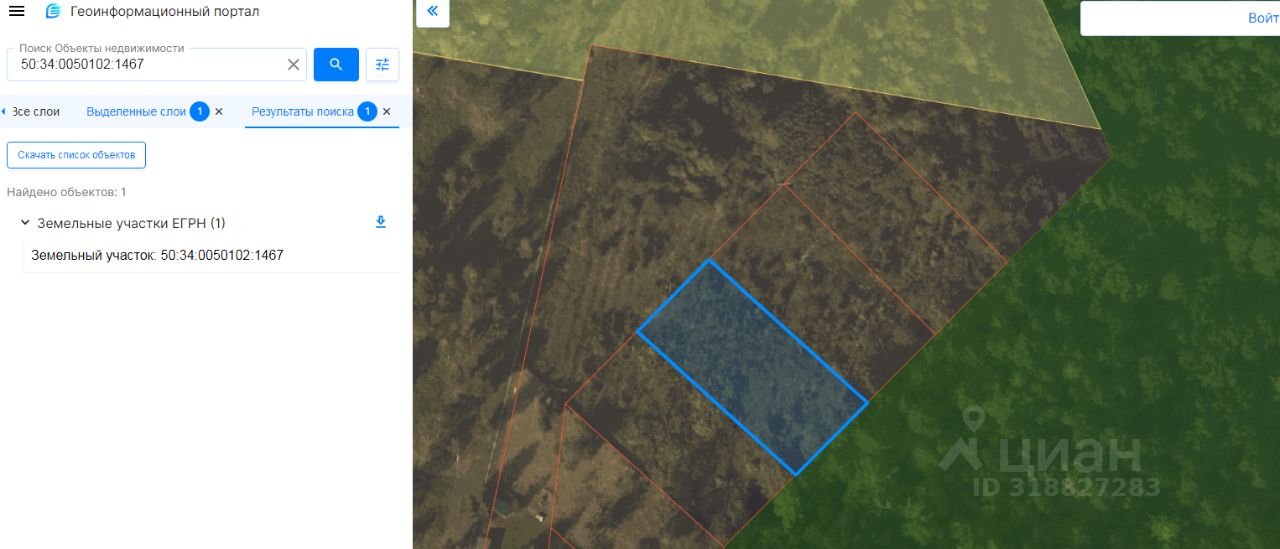
Task: Click the Земельные участки ЕГРН (1) label
Action: (x=131, y=223)
